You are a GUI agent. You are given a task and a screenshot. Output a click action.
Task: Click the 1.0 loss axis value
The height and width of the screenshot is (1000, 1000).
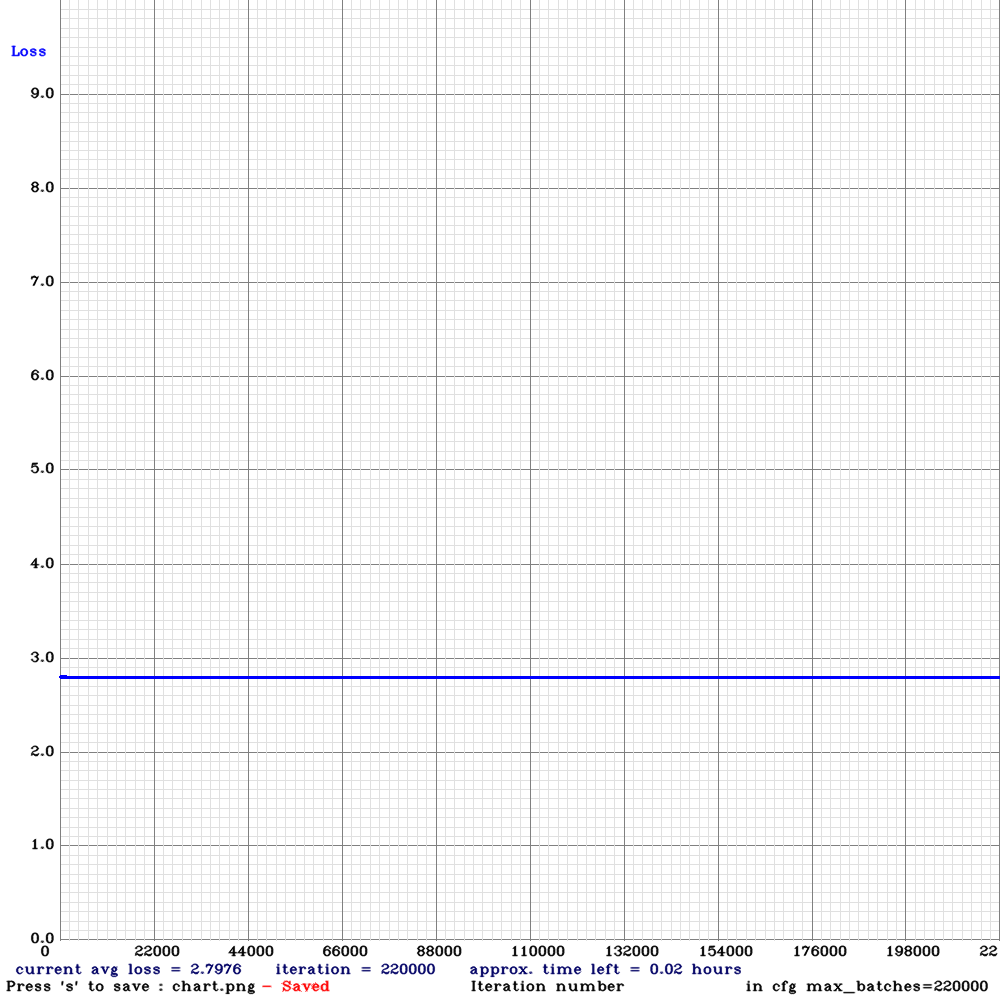point(42,845)
